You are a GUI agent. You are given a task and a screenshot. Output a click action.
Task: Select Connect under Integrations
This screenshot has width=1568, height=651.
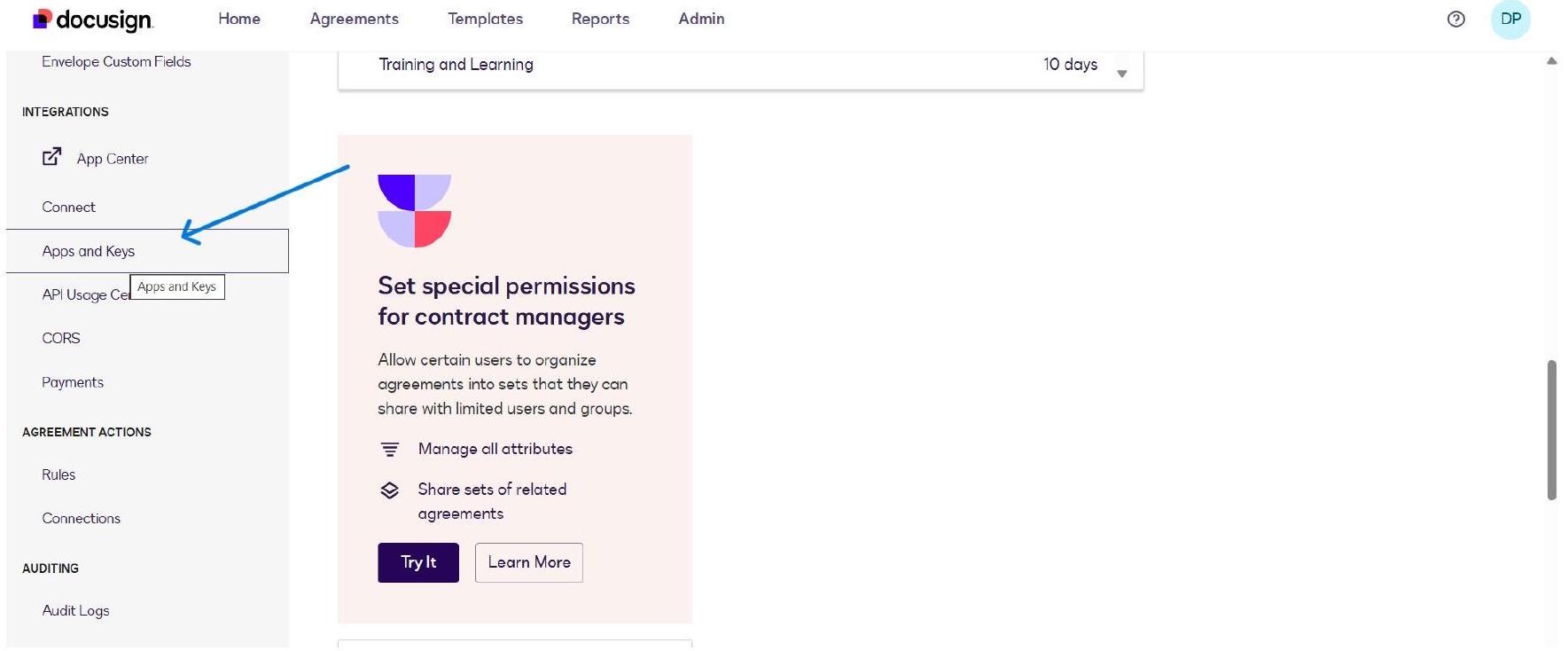68,207
